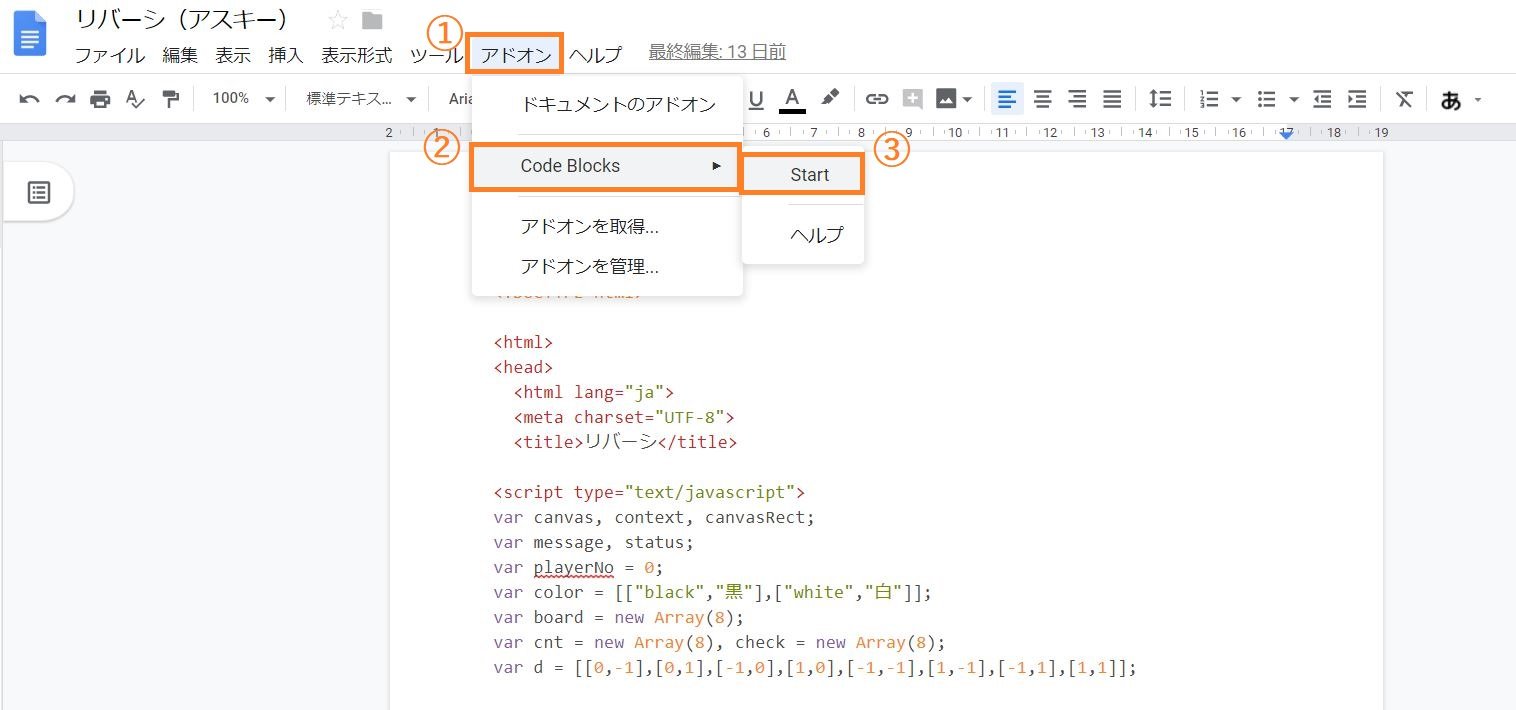Image resolution: width=1516 pixels, height=710 pixels.
Task: Open the highlight color marker
Action: [x=829, y=98]
